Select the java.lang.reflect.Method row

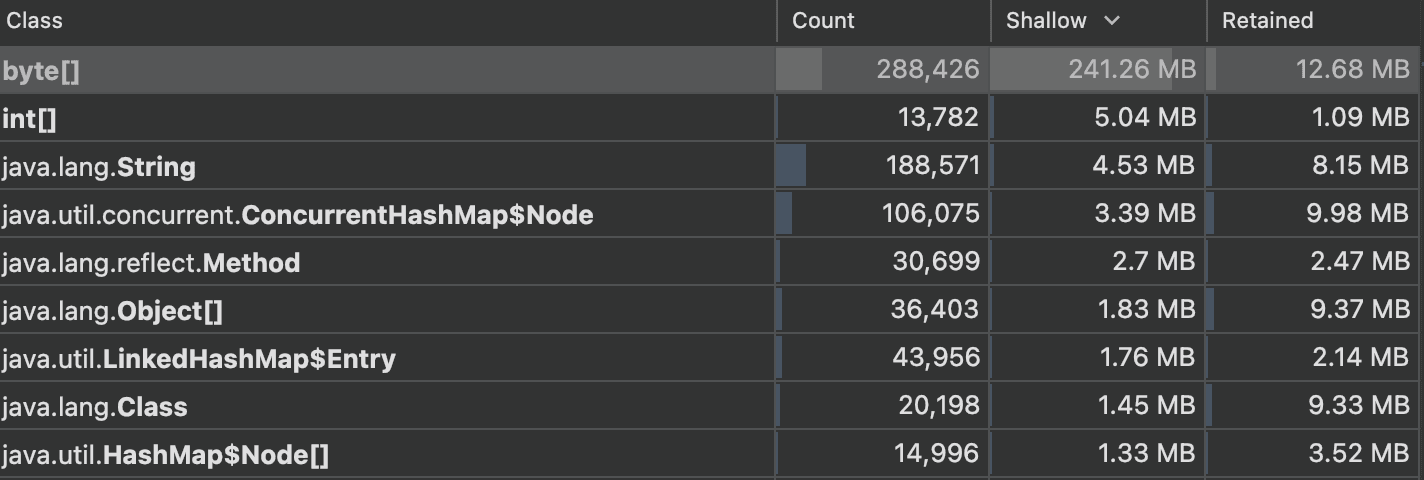click(151, 263)
